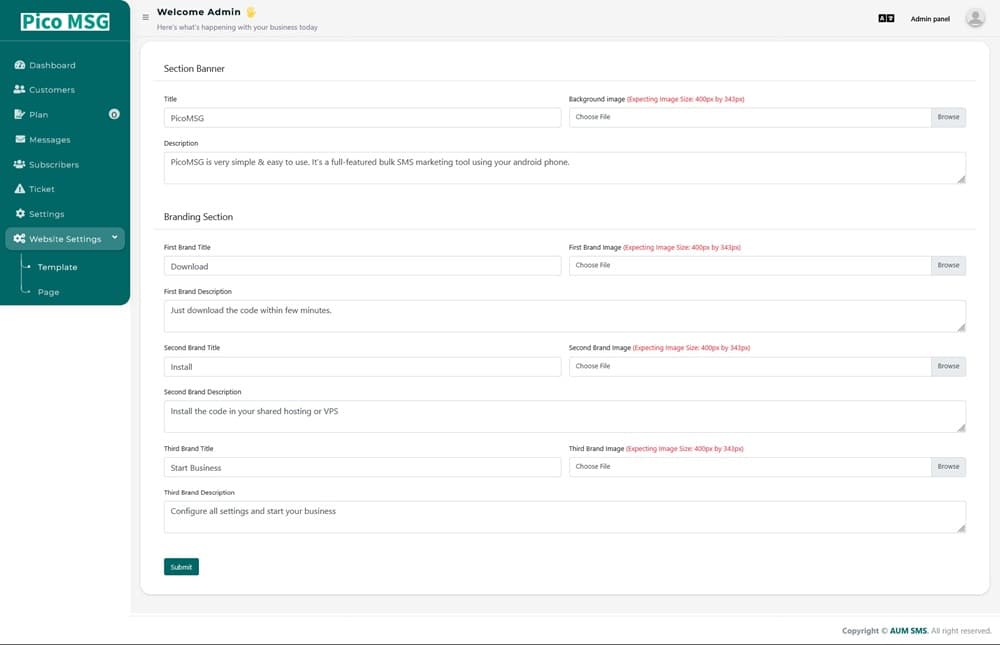
Task: Click the Submit button
Action: click(181, 567)
